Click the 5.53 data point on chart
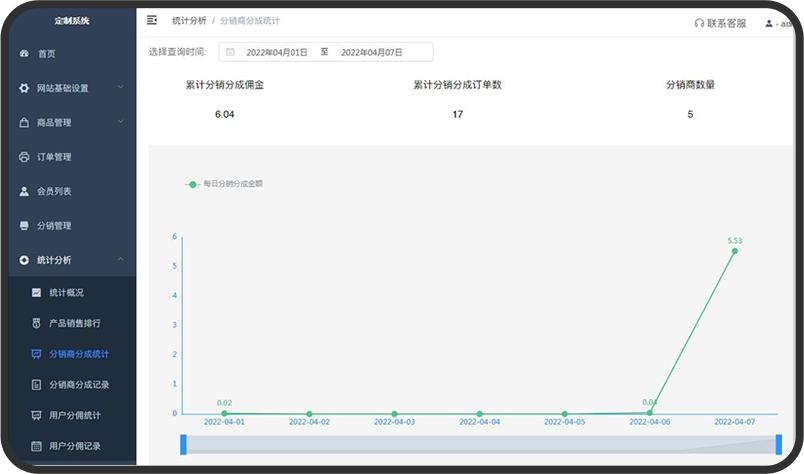This screenshot has height=474, width=804. [x=734, y=251]
